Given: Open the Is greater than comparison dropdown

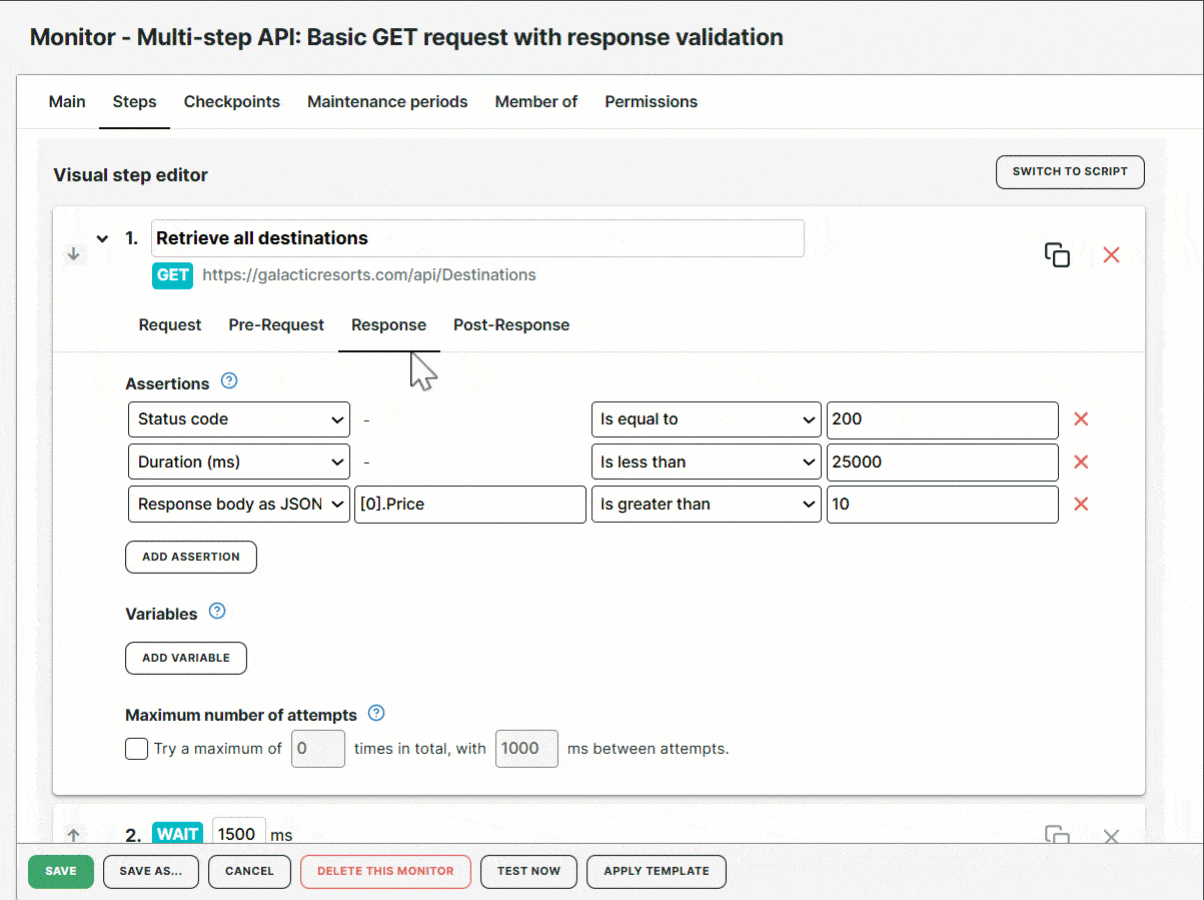Looking at the screenshot, I should 706,505.
